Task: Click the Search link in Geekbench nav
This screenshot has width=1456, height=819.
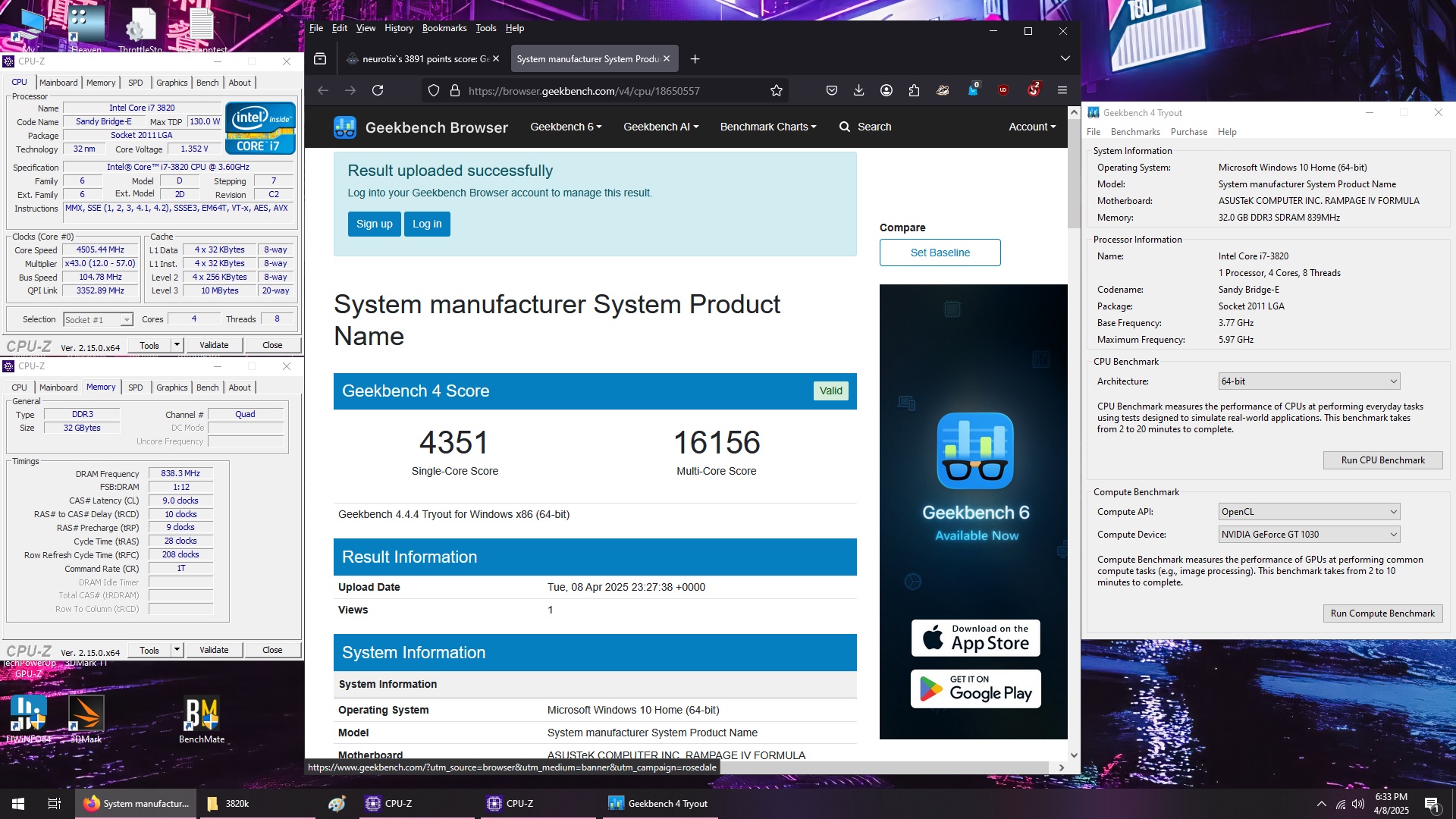Action: [x=865, y=127]
